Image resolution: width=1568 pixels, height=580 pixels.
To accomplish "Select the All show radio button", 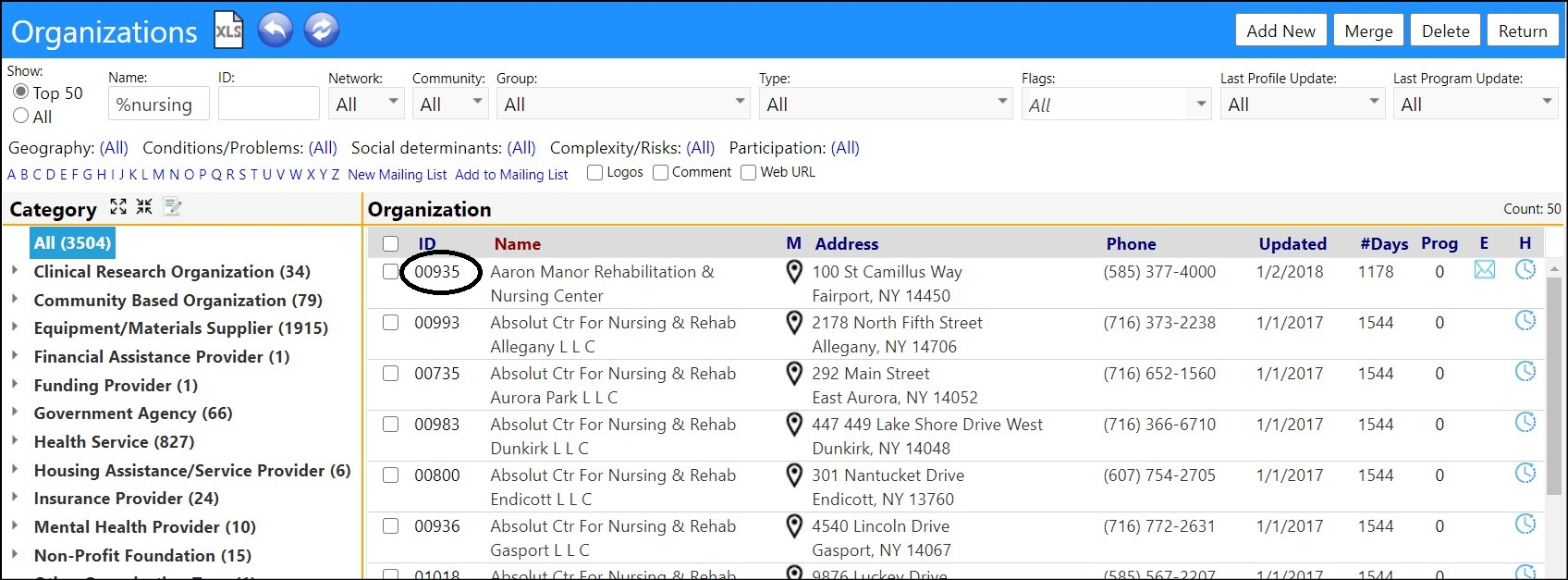I will click(20, 116).
